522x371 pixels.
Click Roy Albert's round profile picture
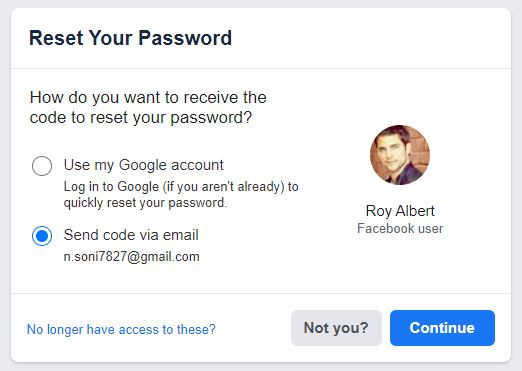(x=400, y=155)
